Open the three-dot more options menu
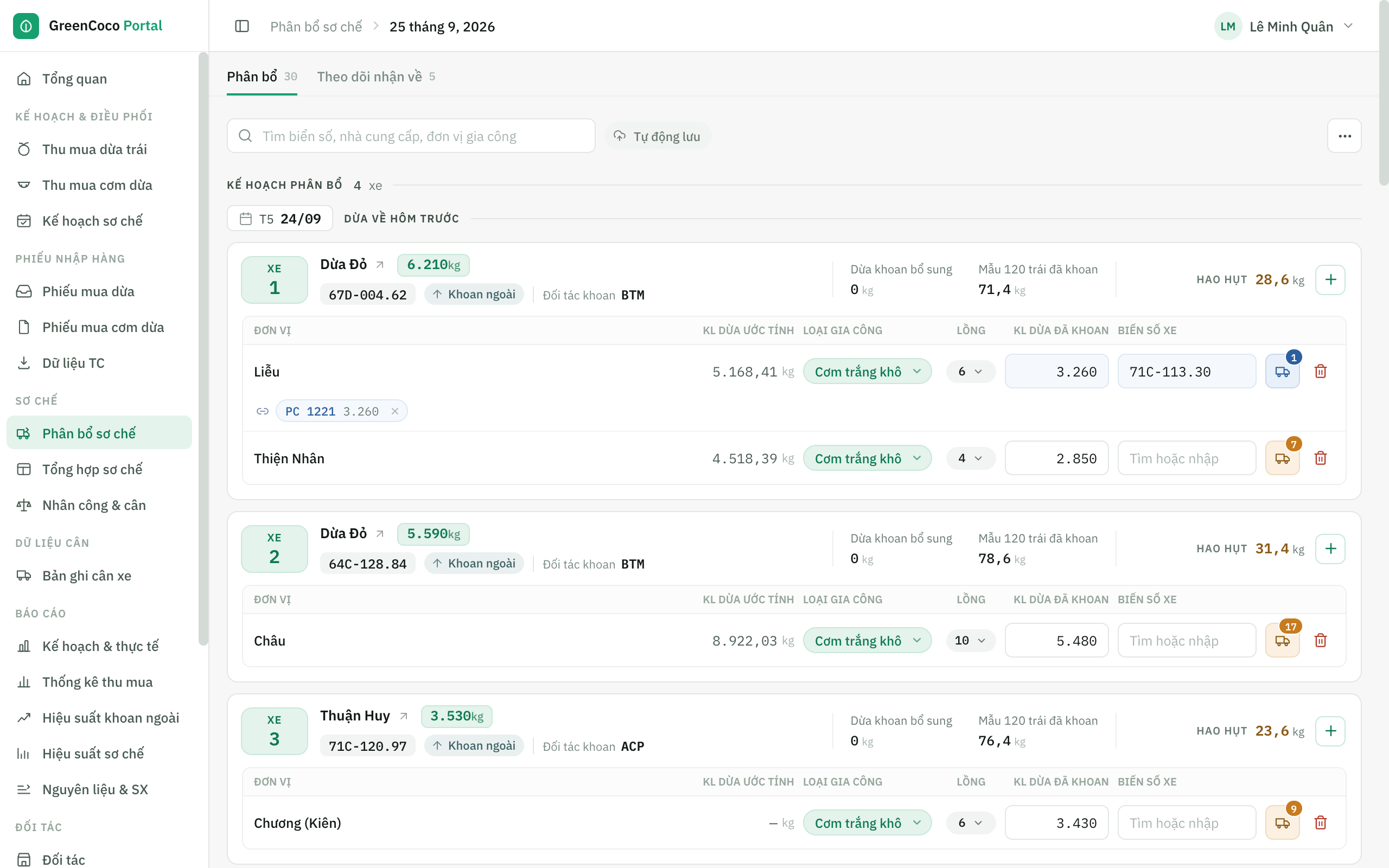The width and height of the screenshot is (1389, 868). 1344,136
